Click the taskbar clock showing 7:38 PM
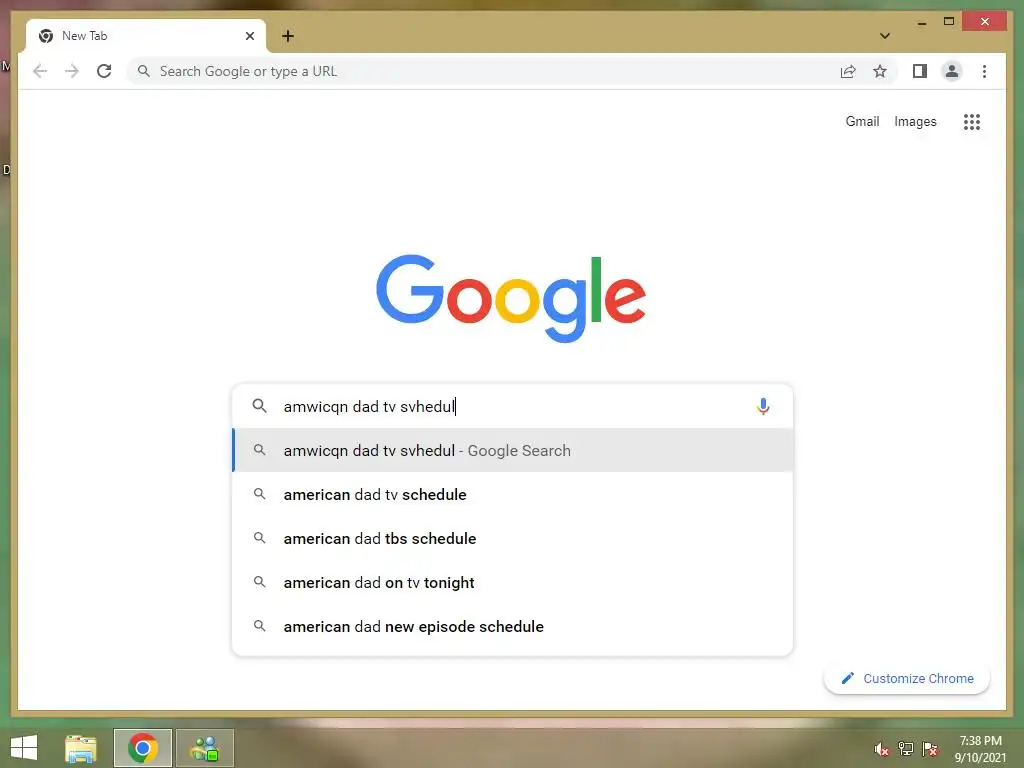The height and width of the screenshot is (768, 1024). (980, 749)
